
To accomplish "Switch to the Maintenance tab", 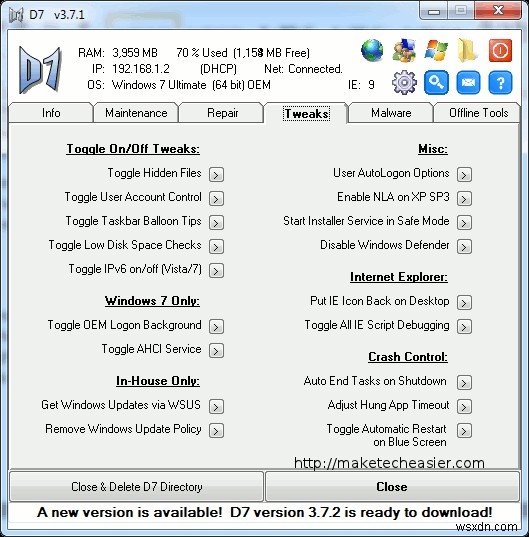I will [x=136, y=113].
